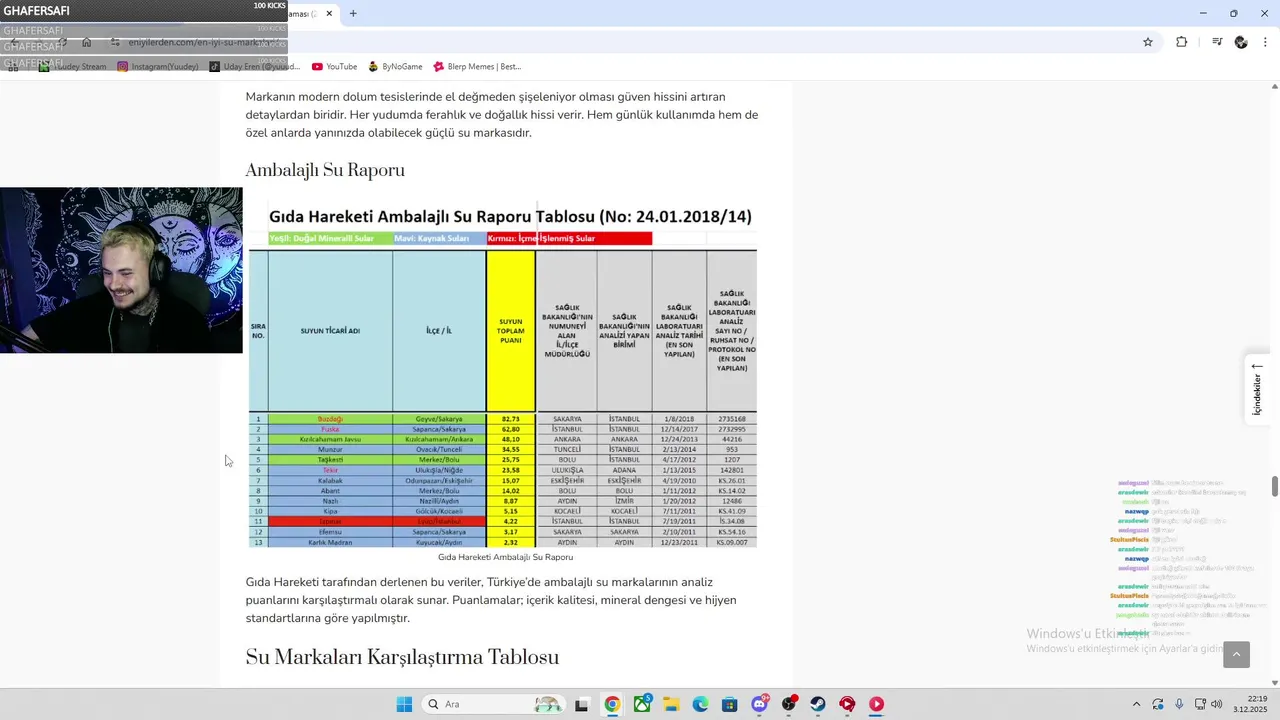This screenshot has width=1280, height=720.
Task: Open a new tab with the plus button
Action: (353, 14)
